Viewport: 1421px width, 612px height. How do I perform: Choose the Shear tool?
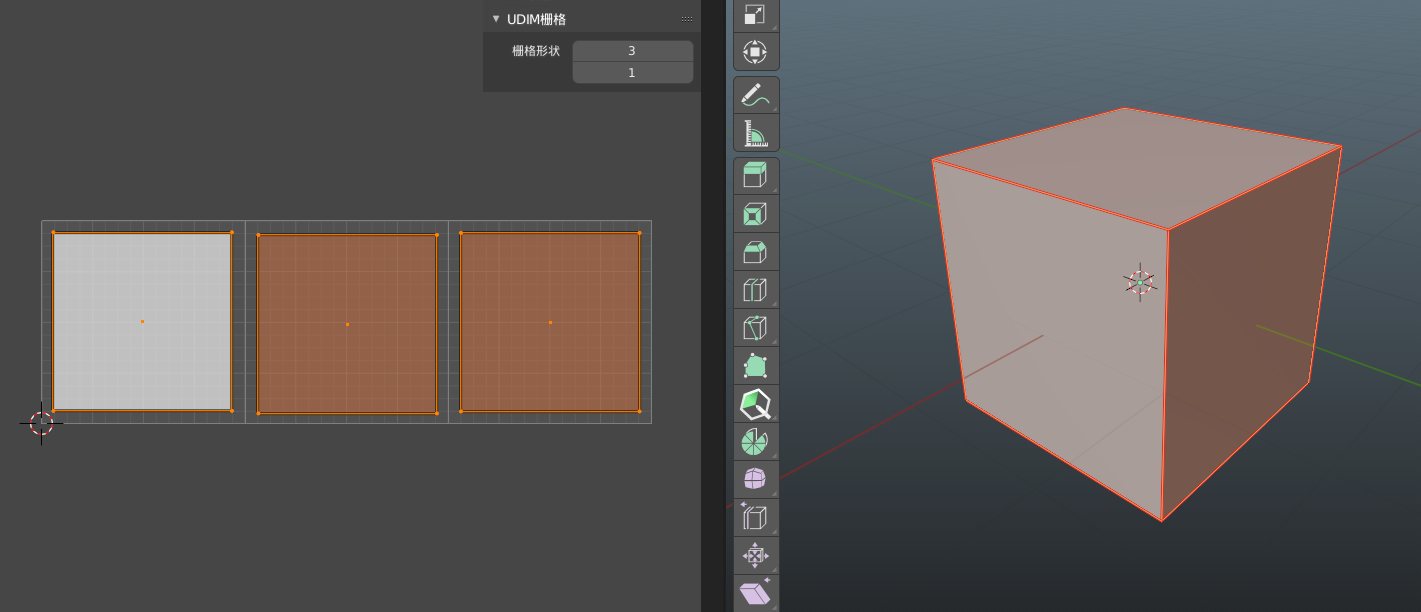point(755,592)
